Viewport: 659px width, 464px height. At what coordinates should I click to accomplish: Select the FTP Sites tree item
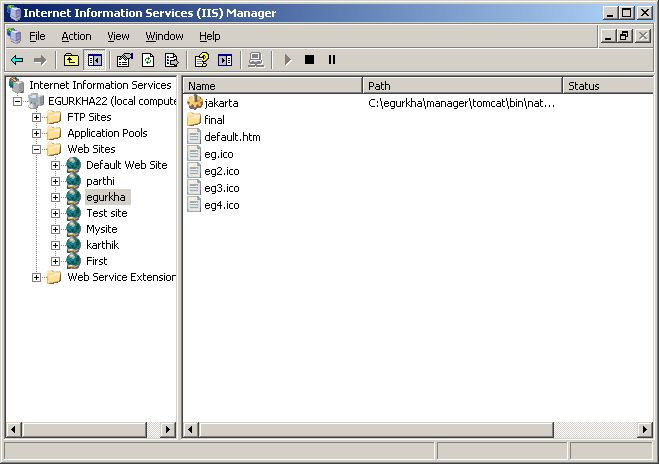(89, 117)
